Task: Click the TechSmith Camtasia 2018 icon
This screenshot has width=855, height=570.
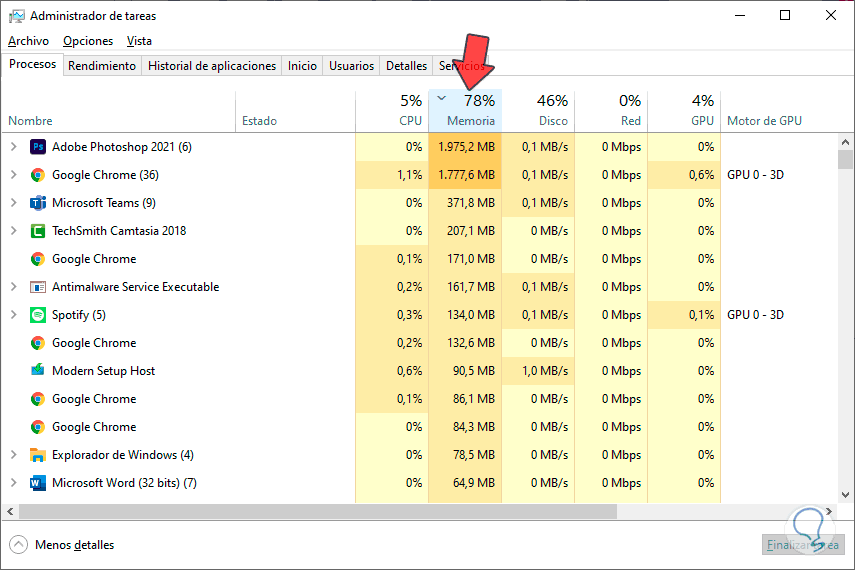Action: pos(38,231)
